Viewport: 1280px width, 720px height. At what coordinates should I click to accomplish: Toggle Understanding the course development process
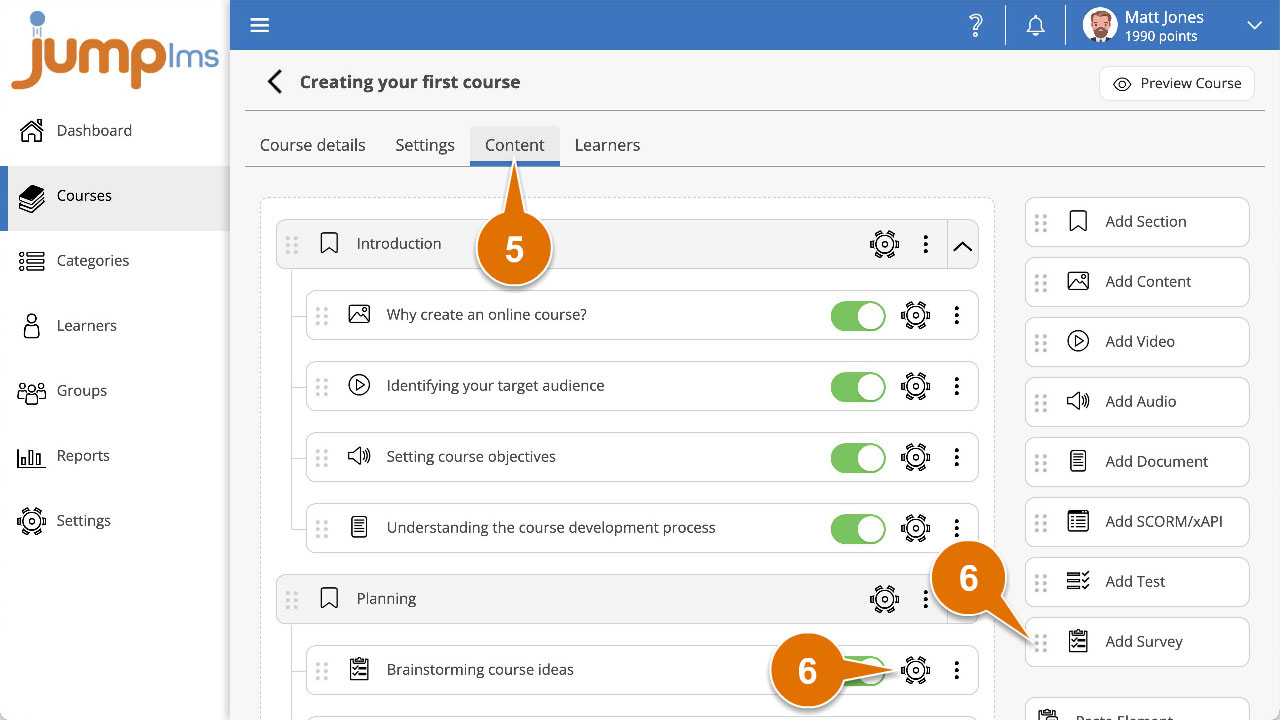858,528
